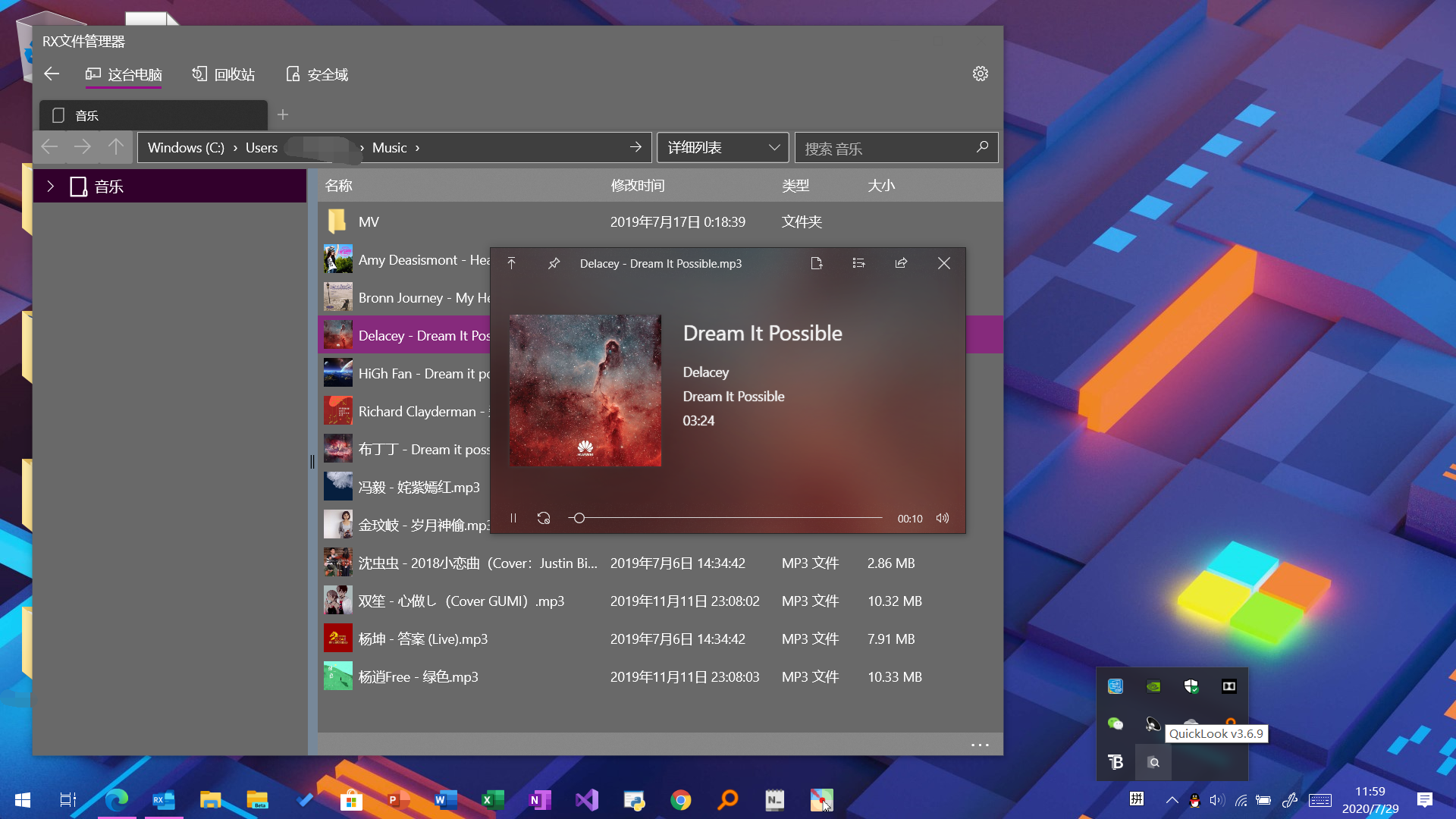Pin the QuickLook preview window
This screenshot has height=819, width=1456.
point(554,263)
